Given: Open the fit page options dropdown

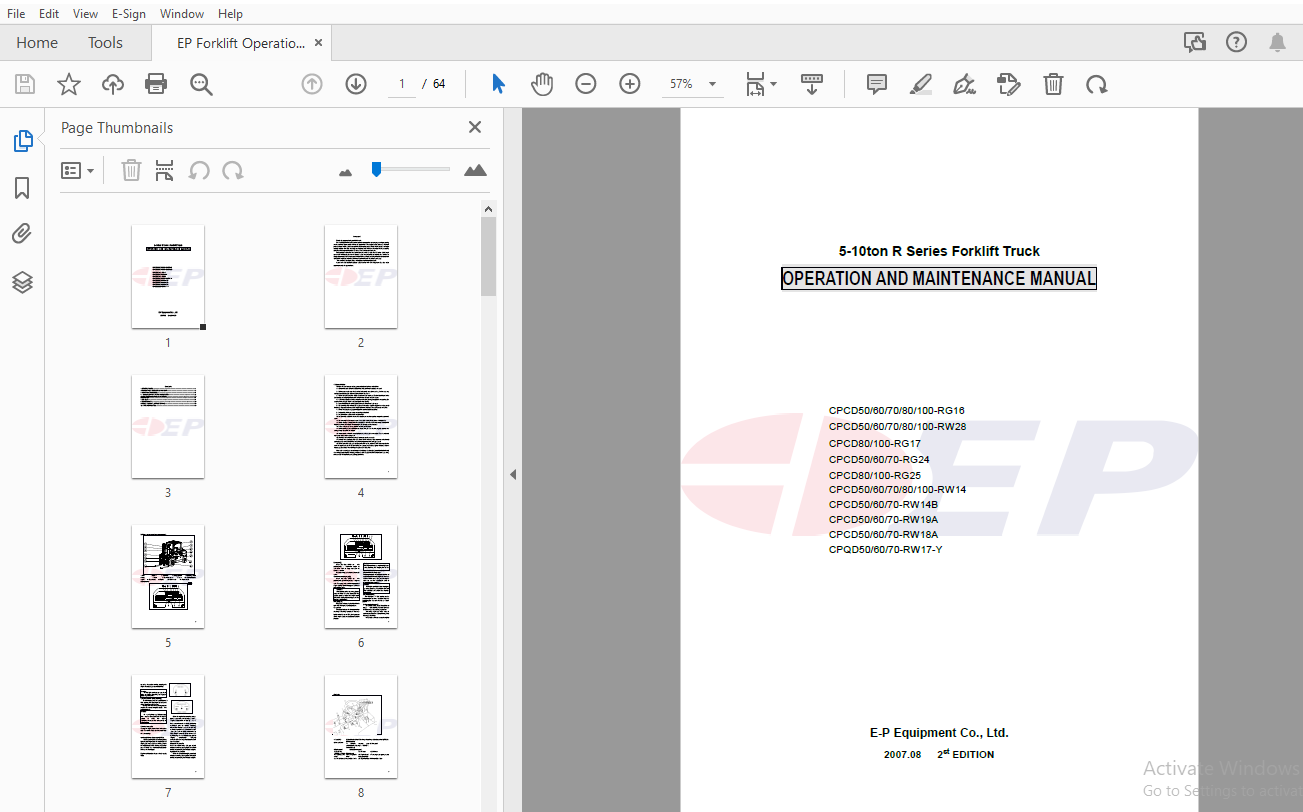Looking at the screenshot, I should pos(761,84).
